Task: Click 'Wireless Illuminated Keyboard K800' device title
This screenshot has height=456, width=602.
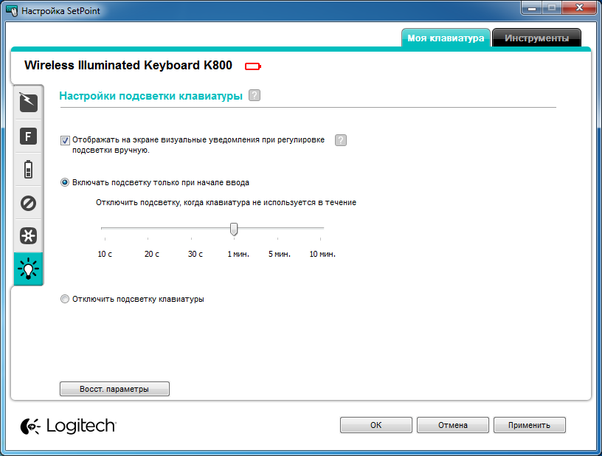Action: 128,65
